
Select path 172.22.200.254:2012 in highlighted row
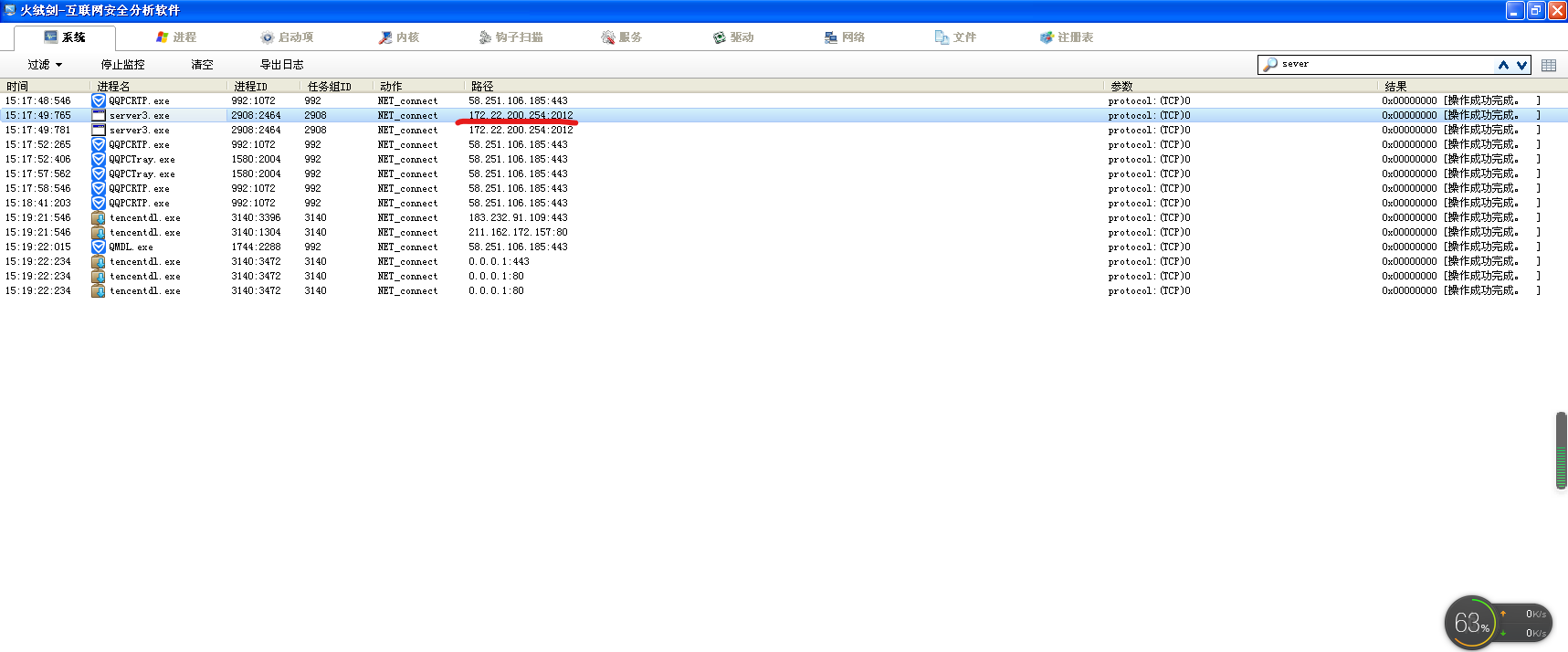point(521,115)
